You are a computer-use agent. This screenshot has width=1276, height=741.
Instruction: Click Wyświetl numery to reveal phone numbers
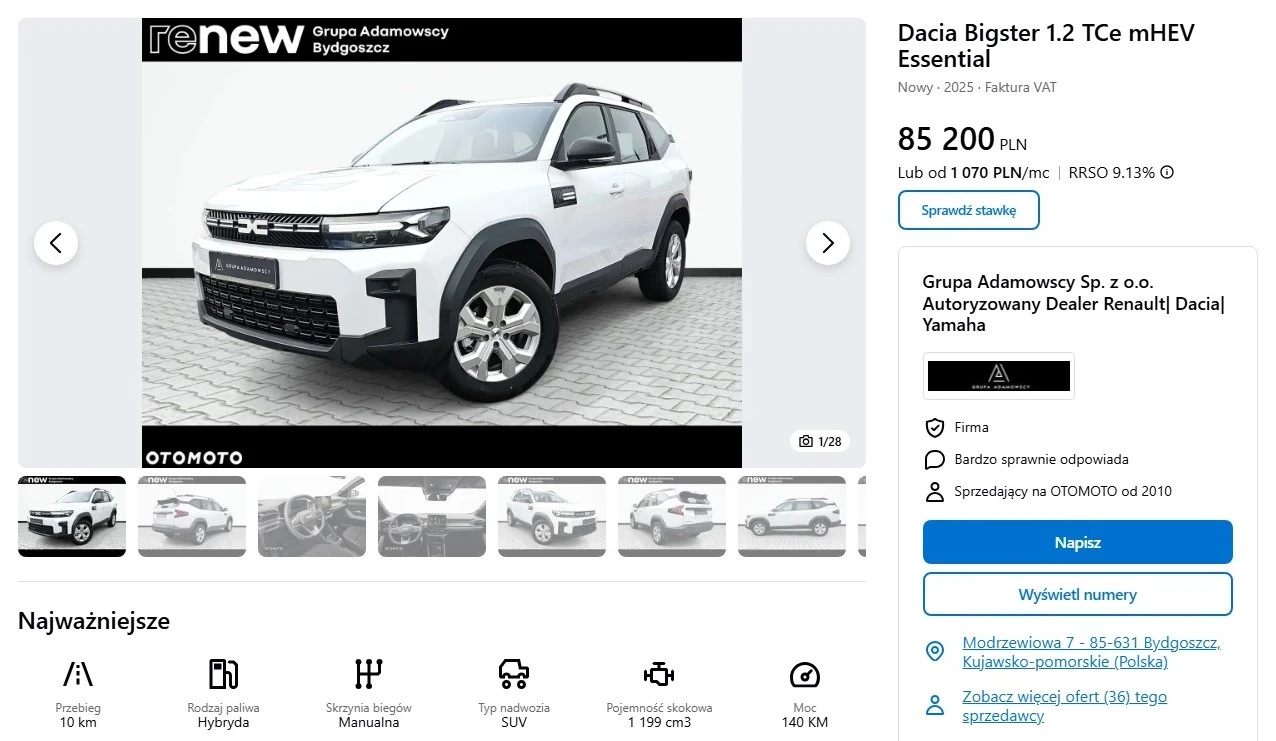[1078, 594]
